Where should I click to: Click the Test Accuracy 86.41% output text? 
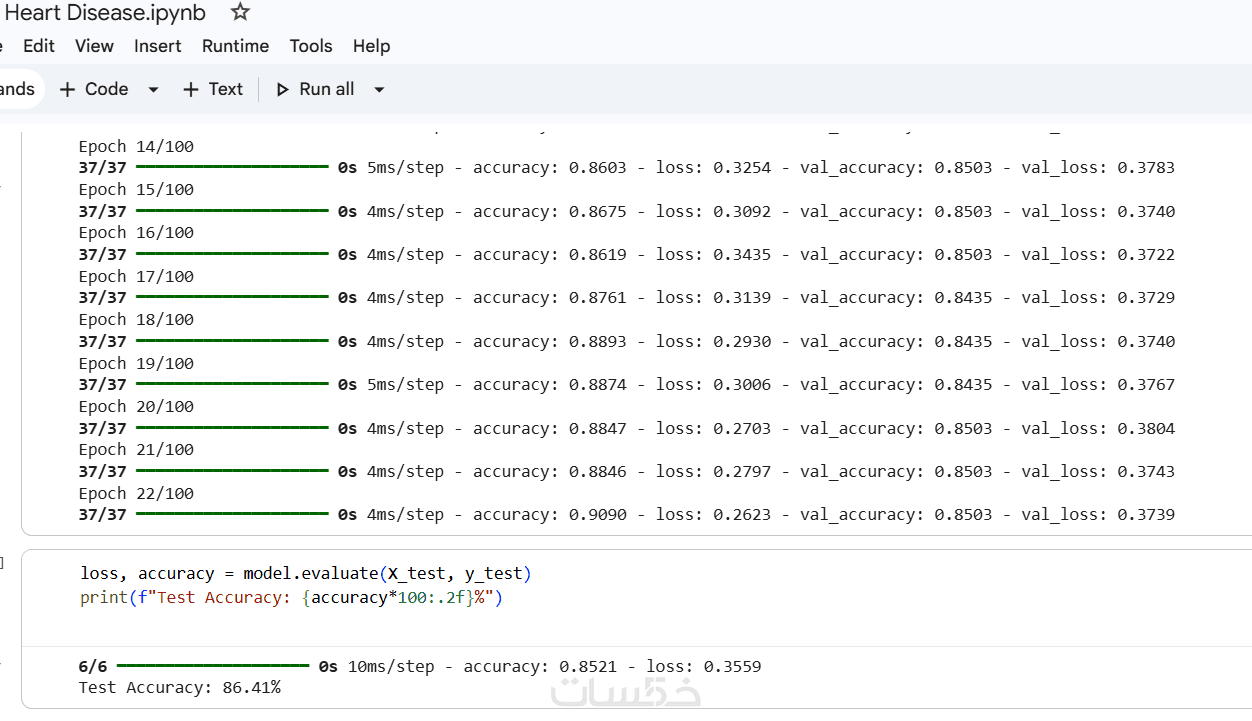179,688
